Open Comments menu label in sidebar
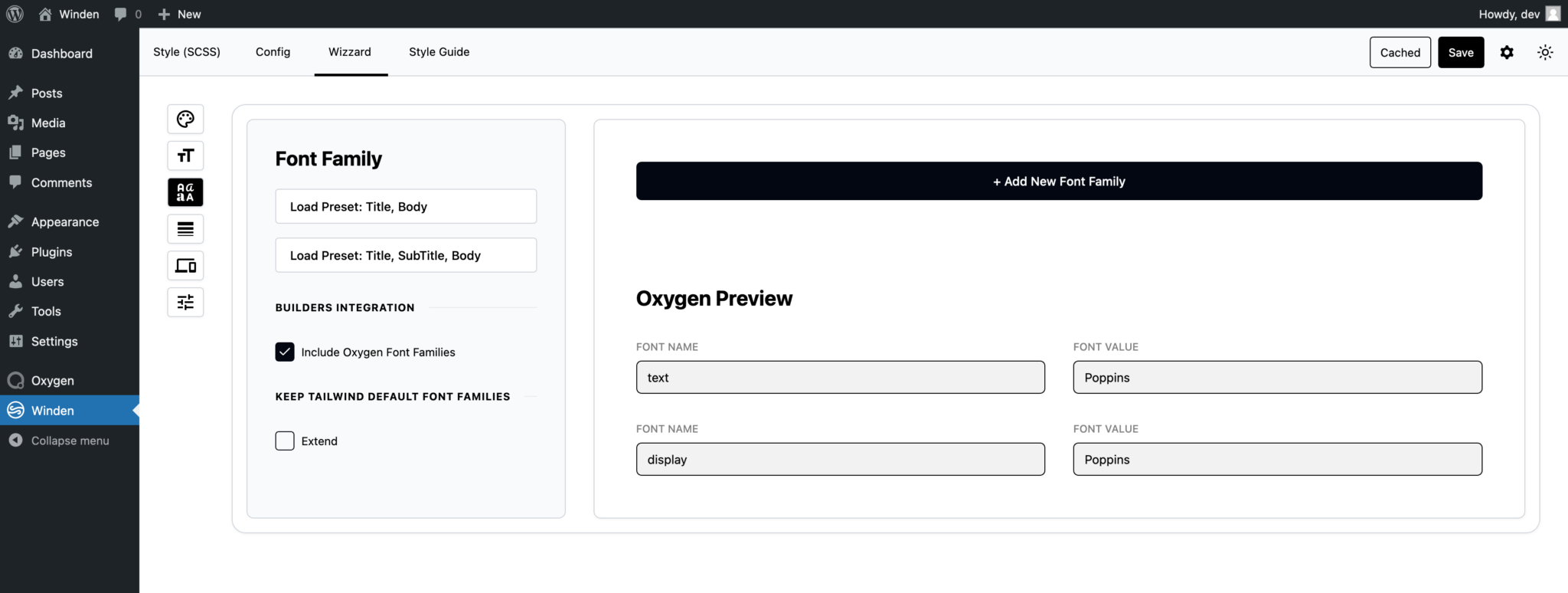The height and width of the screenshot is (593, 1568). pyautogui.click(x=61, y=182)
